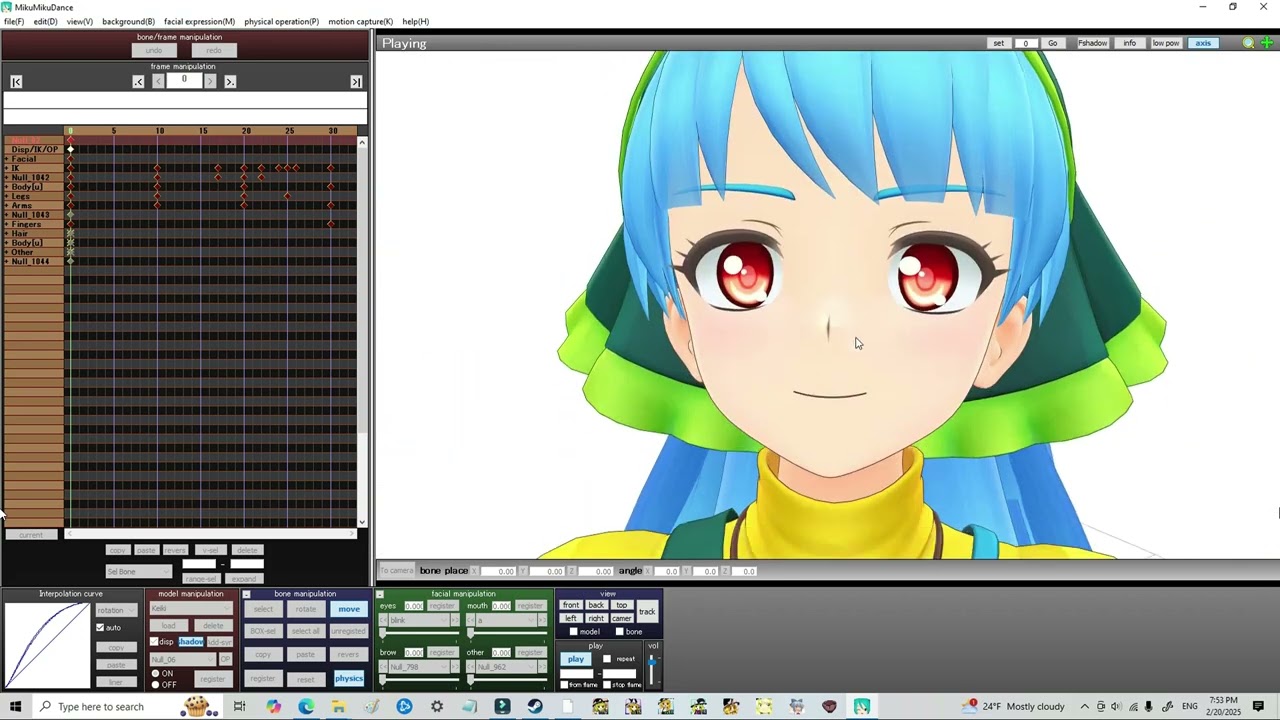The height and width of the screenshot is (720, 1280).
Task: Launch Microsoft Edge from the taskbar
Action: click(x=306, y=707)
